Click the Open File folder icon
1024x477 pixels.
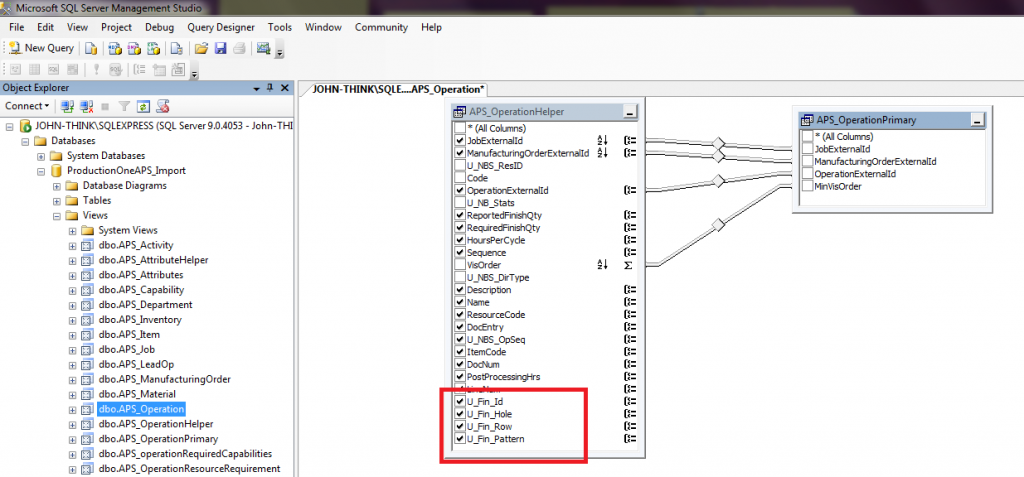pyautogui.click(x=201, y=48)
